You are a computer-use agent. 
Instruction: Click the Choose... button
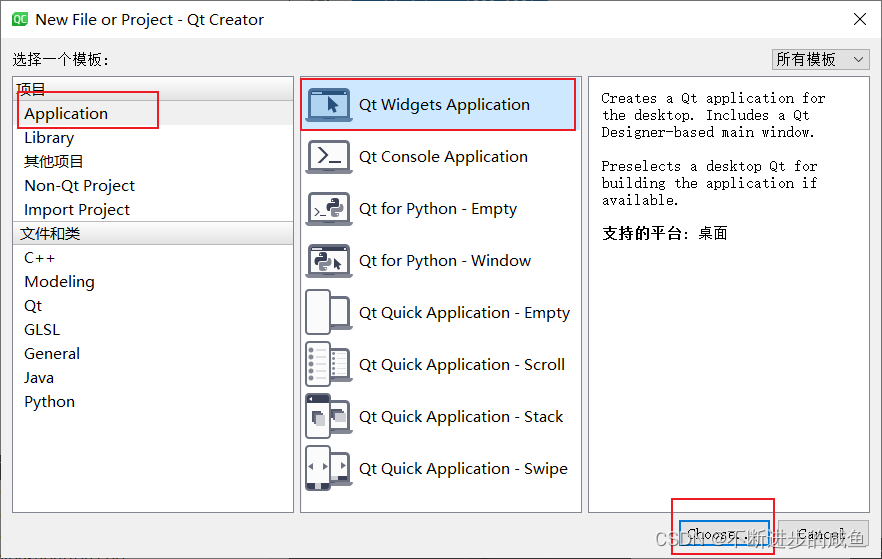724,534
